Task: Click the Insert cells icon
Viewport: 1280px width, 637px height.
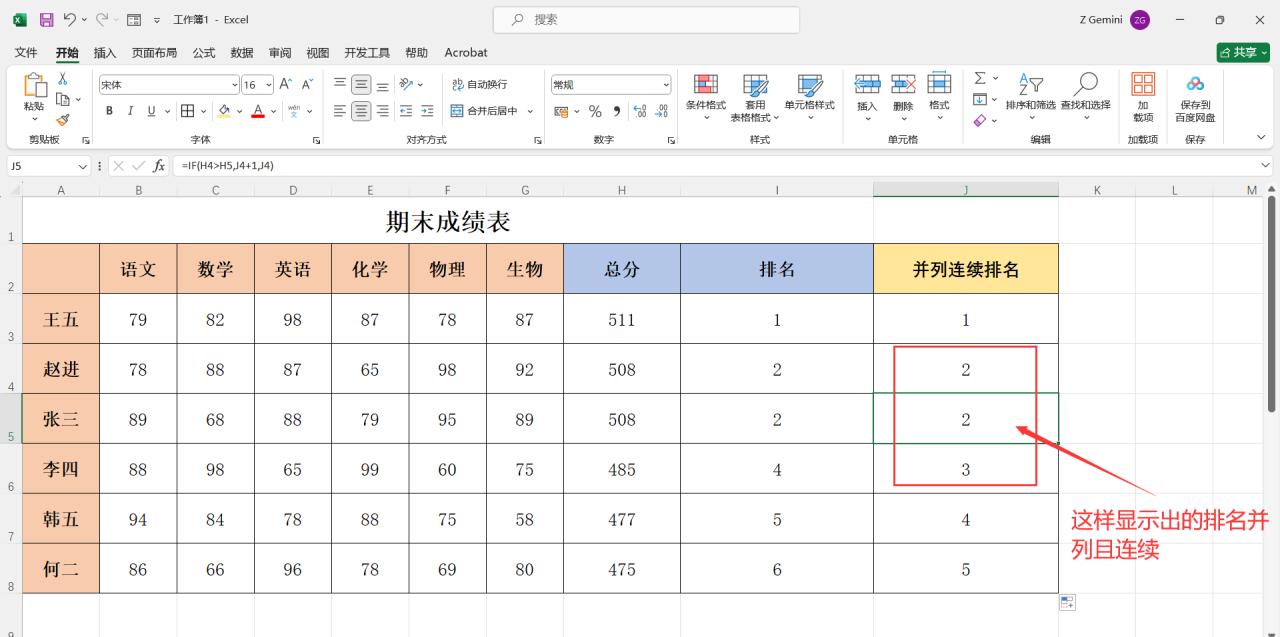Action: 867,85
